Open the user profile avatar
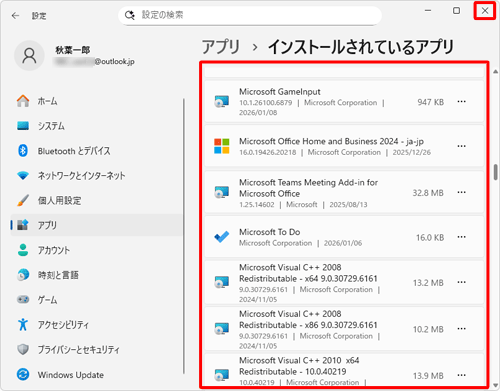The height and width of the screenshot is (391, 500). coord(29,56)
